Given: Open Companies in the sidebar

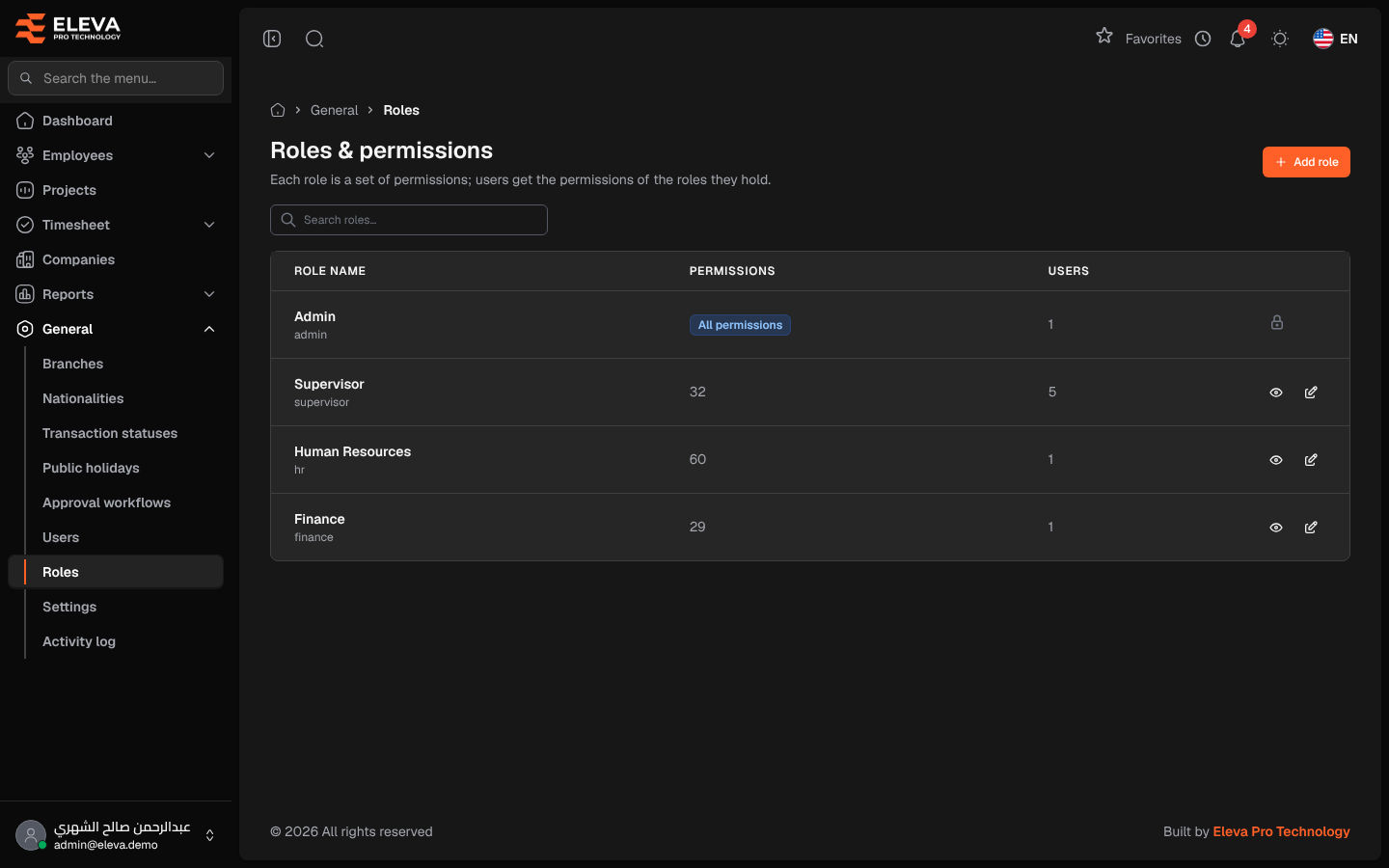Looking at the screenshot, I should coord(116,259).
